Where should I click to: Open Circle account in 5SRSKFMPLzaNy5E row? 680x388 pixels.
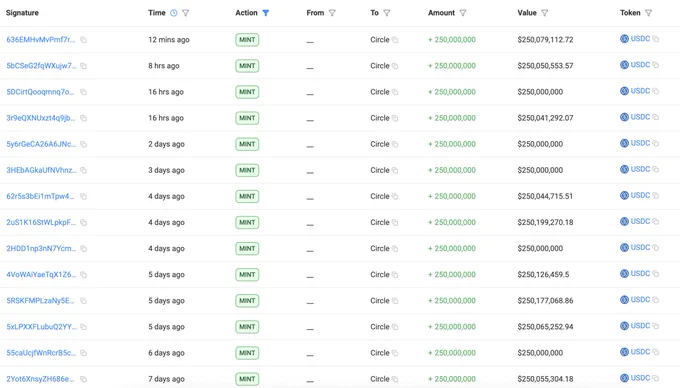point(380,300)
